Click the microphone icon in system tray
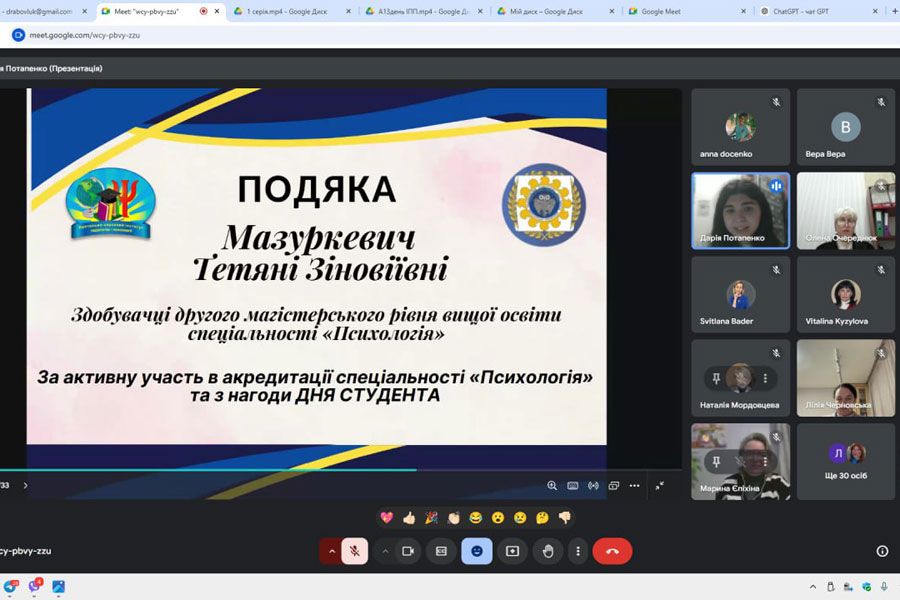 [885, 587]
